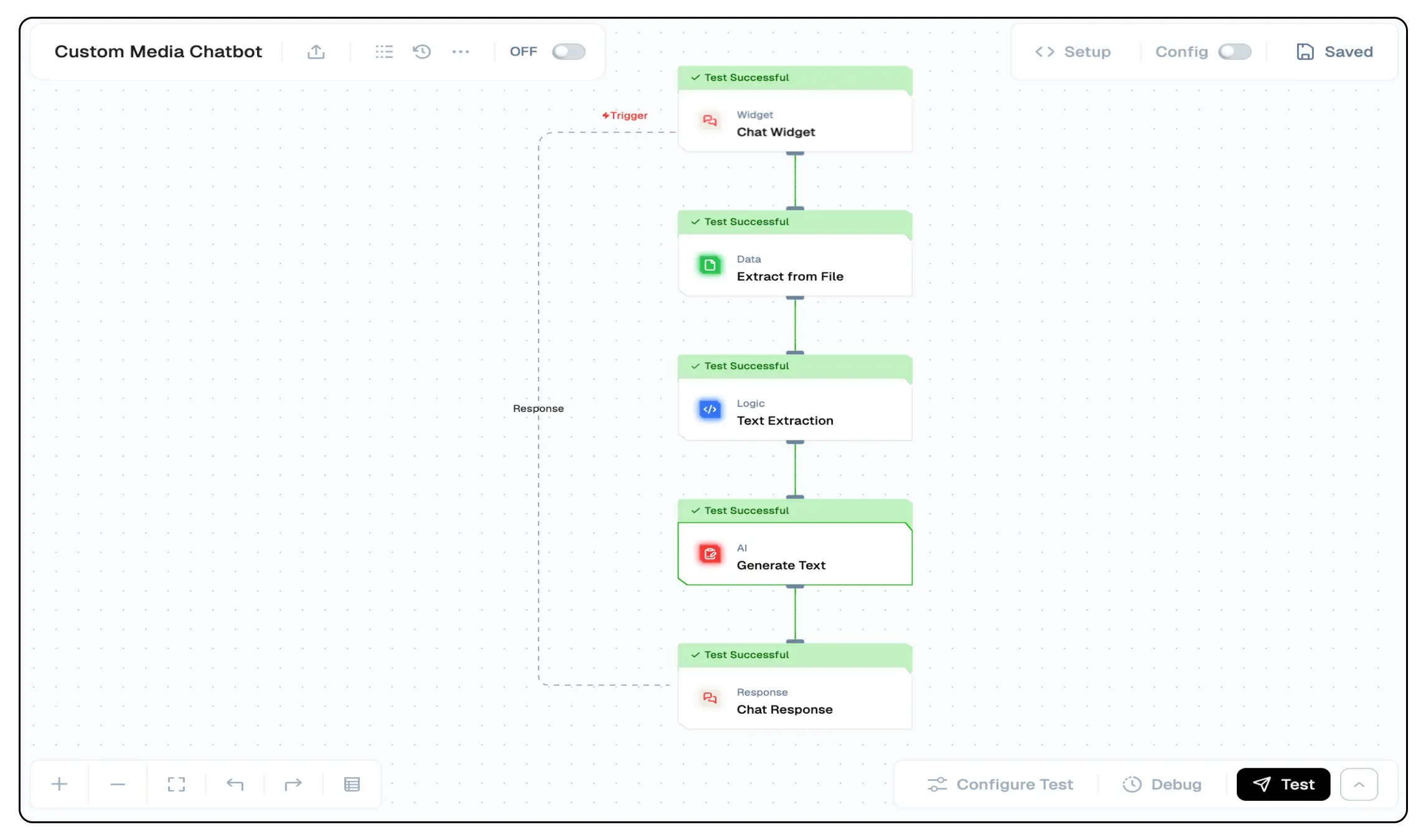This screenshot has width=1426, height=840.
Task: Click the Chat Widget node icon
Action: (710, 121)
